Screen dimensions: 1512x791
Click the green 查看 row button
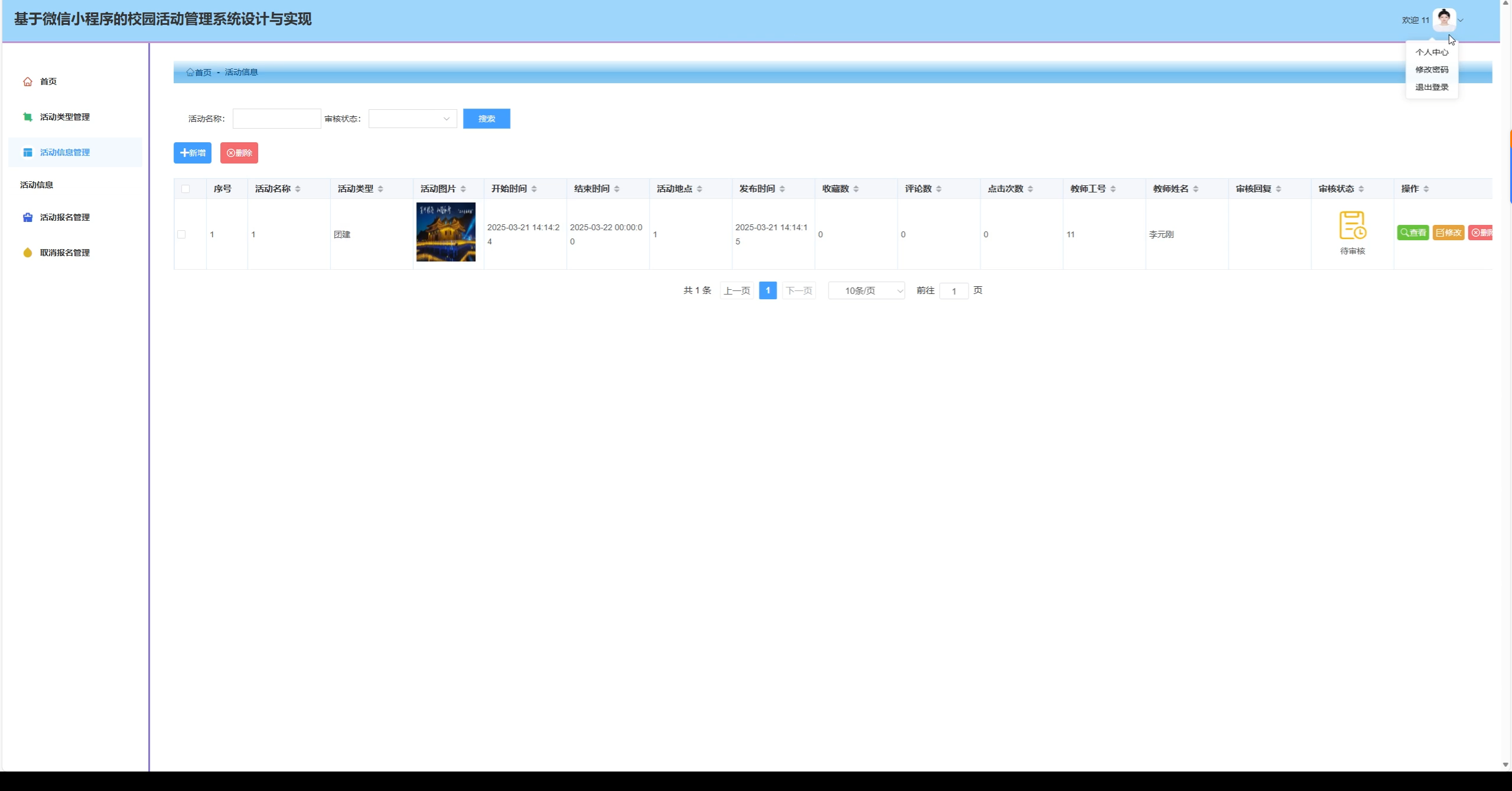(x=1413, y=233)
